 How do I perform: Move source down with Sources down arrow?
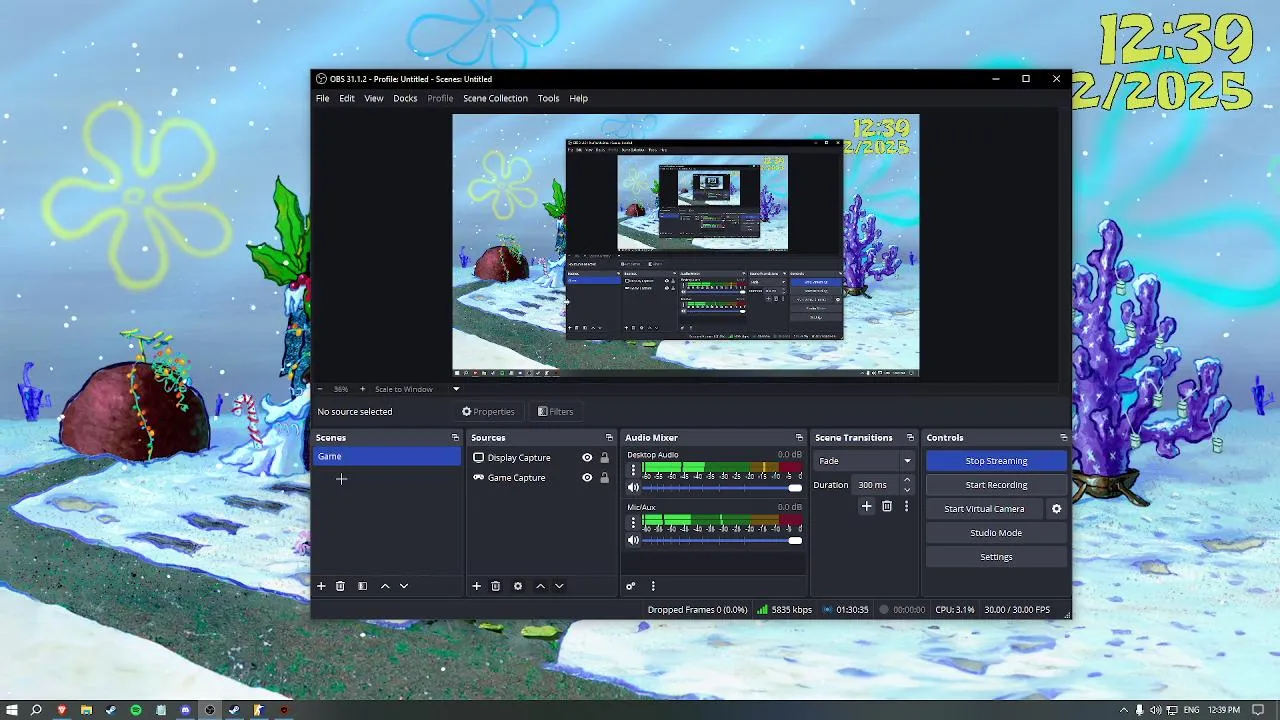click(x=559, y=586)
